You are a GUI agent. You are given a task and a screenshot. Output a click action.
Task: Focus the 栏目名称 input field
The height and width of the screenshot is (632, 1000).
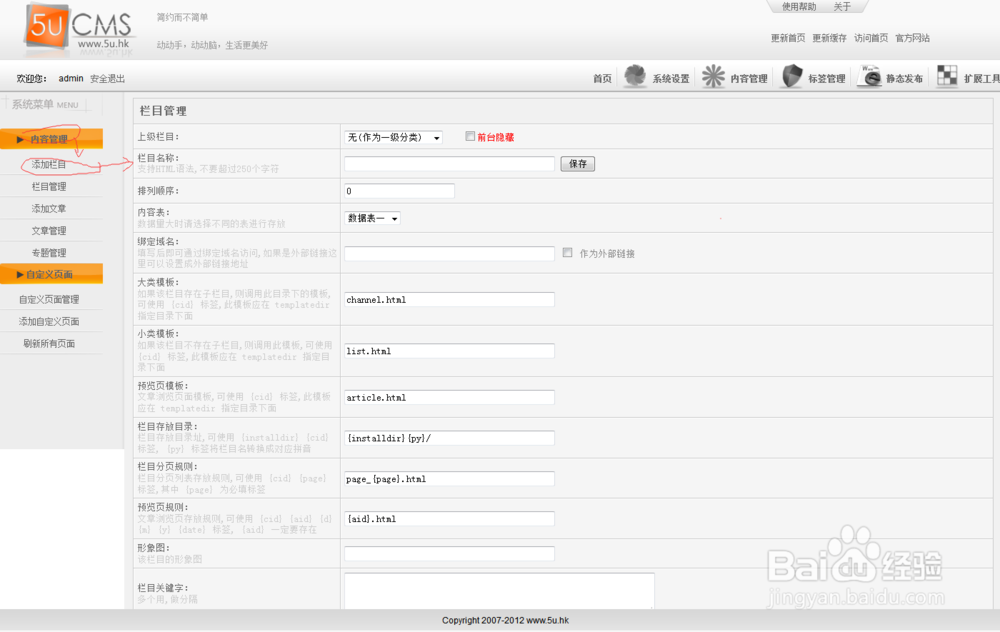click(x=450, y=164)
